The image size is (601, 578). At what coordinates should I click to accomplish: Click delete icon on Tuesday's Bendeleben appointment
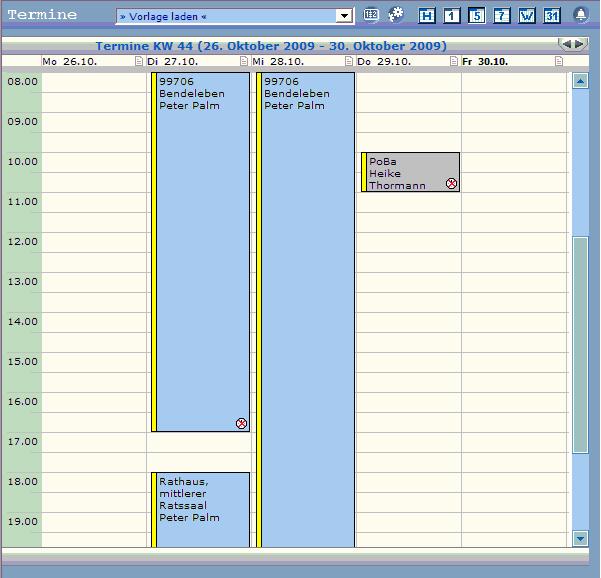241,424
